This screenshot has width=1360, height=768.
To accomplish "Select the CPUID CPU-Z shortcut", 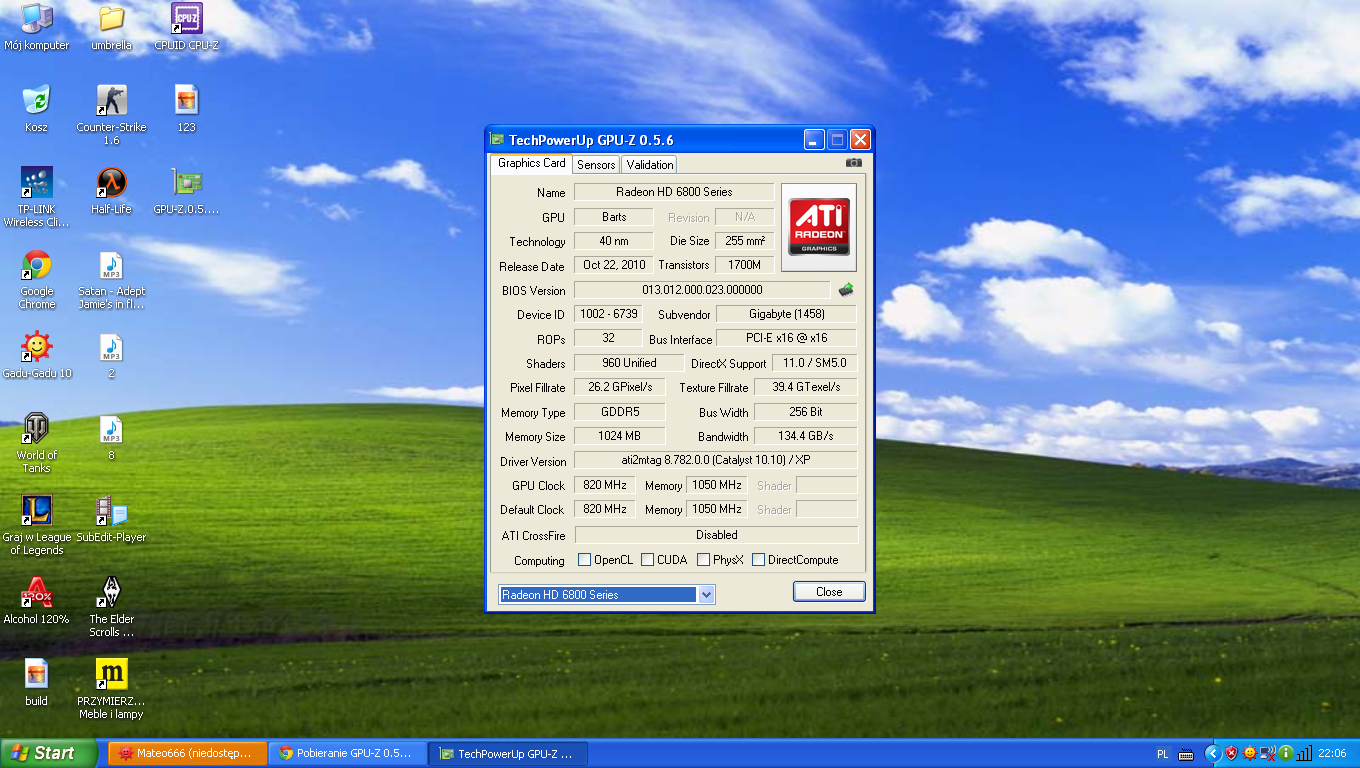I will tap(186, 28).
